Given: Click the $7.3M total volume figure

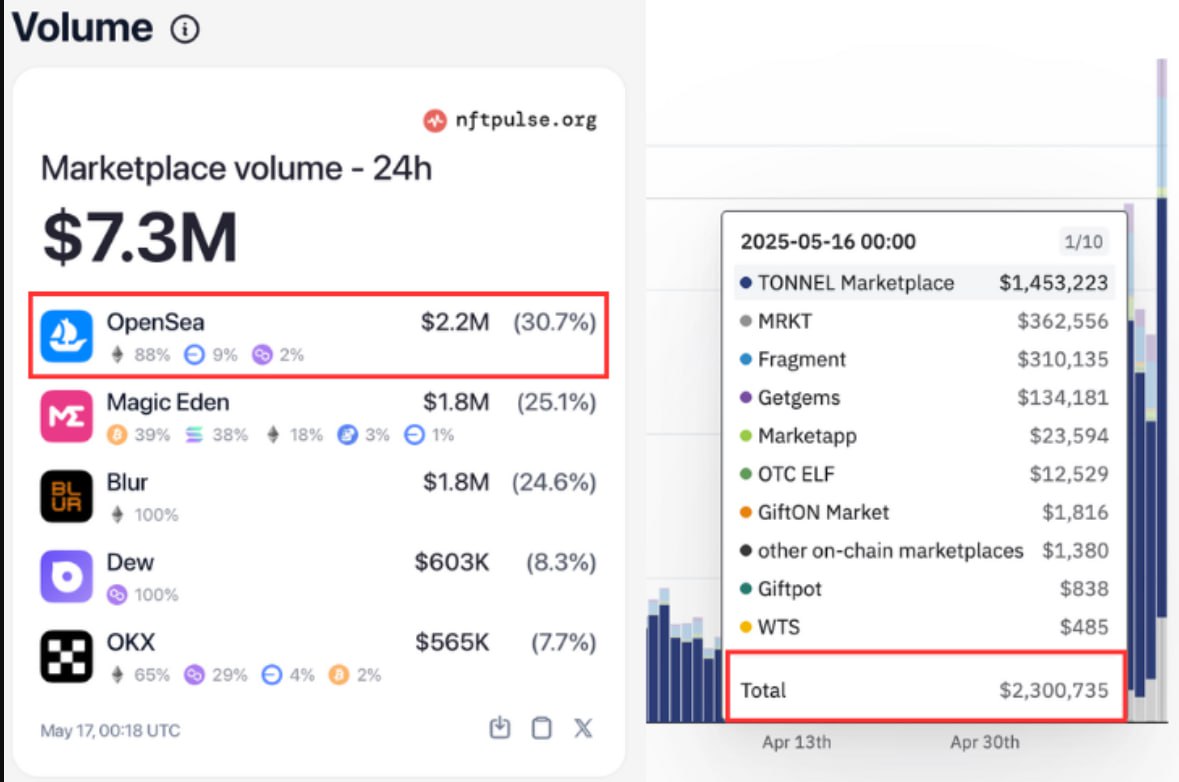Looking at the screenshot, I should tap(140, 237).
